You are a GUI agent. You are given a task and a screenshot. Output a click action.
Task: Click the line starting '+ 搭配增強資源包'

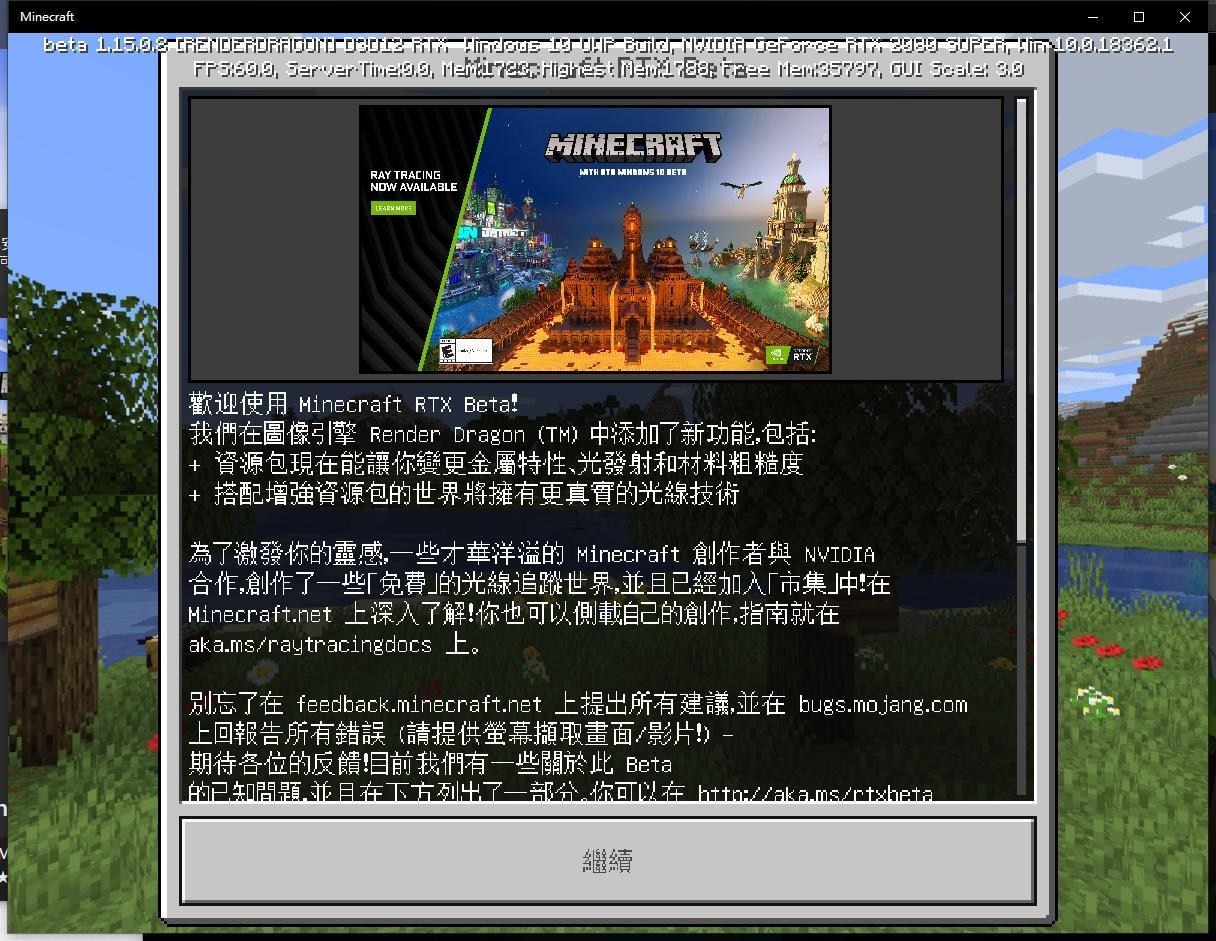(464, 494)
